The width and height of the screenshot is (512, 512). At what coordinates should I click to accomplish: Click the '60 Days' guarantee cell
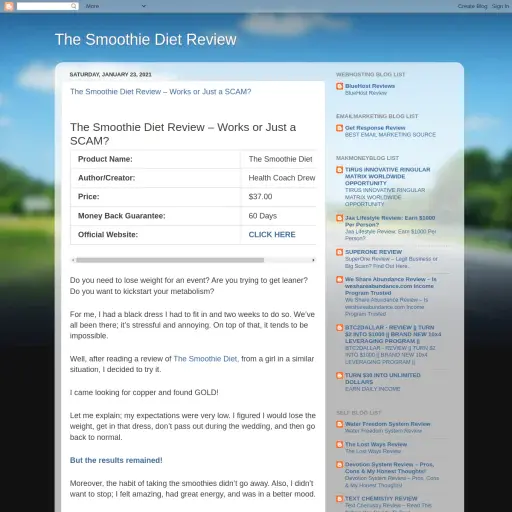coord(279,216)
